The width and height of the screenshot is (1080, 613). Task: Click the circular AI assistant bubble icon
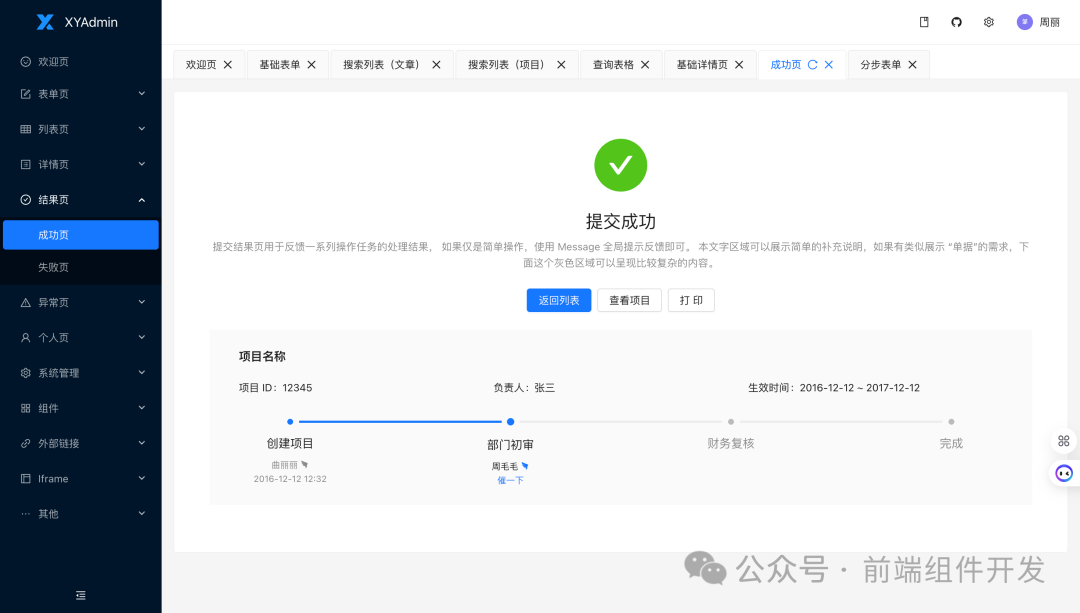click(1063, 472)
